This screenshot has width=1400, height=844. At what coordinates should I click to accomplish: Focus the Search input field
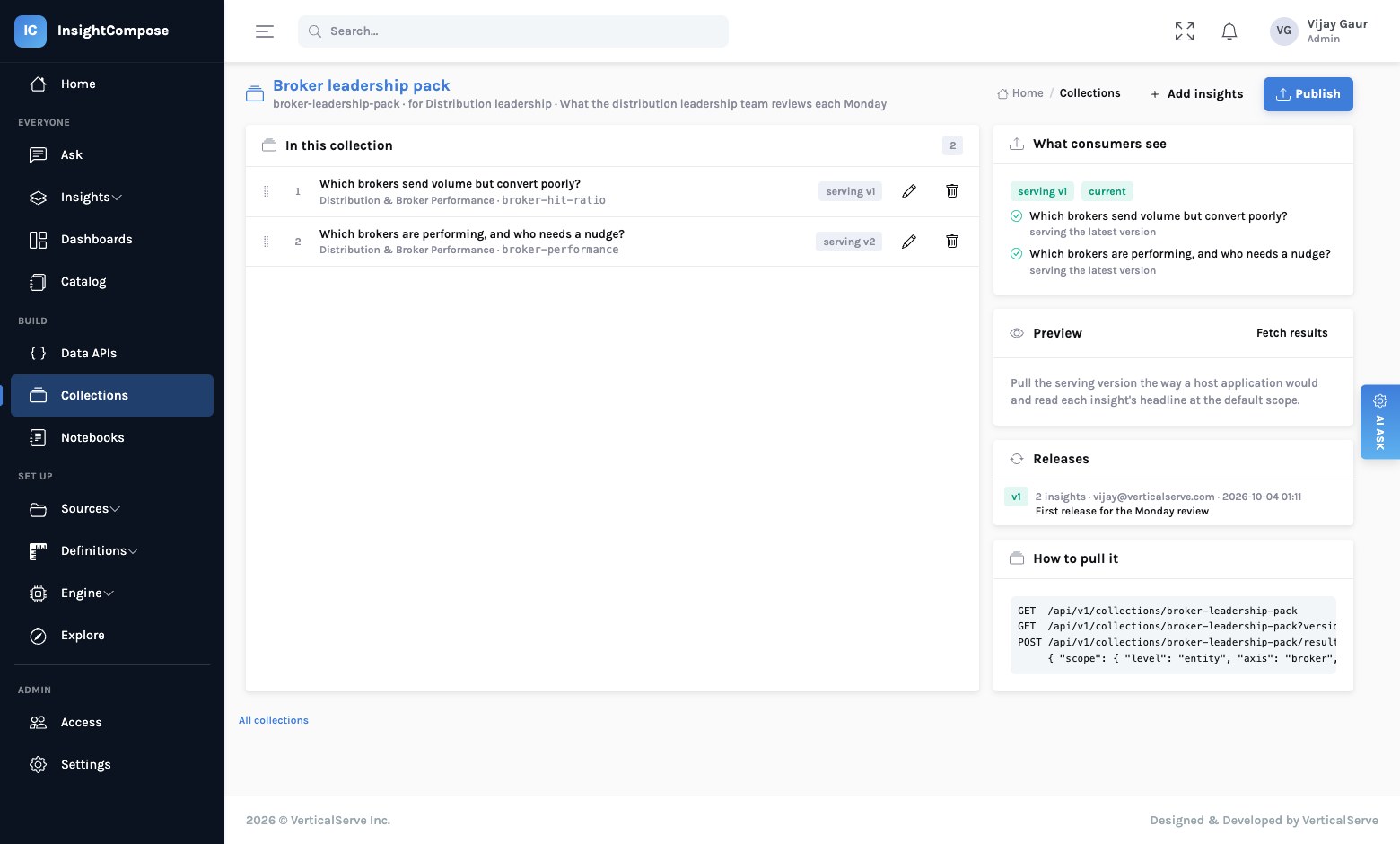[x=513, y=31]
